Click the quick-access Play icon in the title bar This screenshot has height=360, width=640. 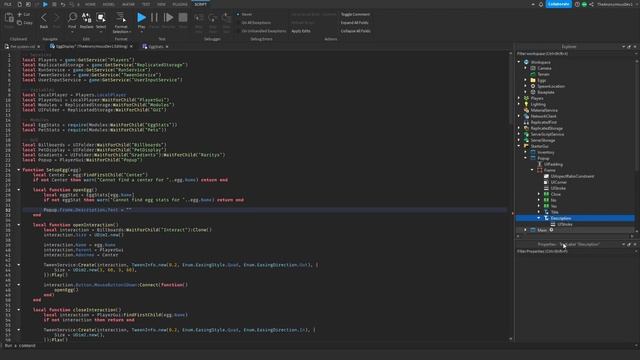click(x=45, y=4)
